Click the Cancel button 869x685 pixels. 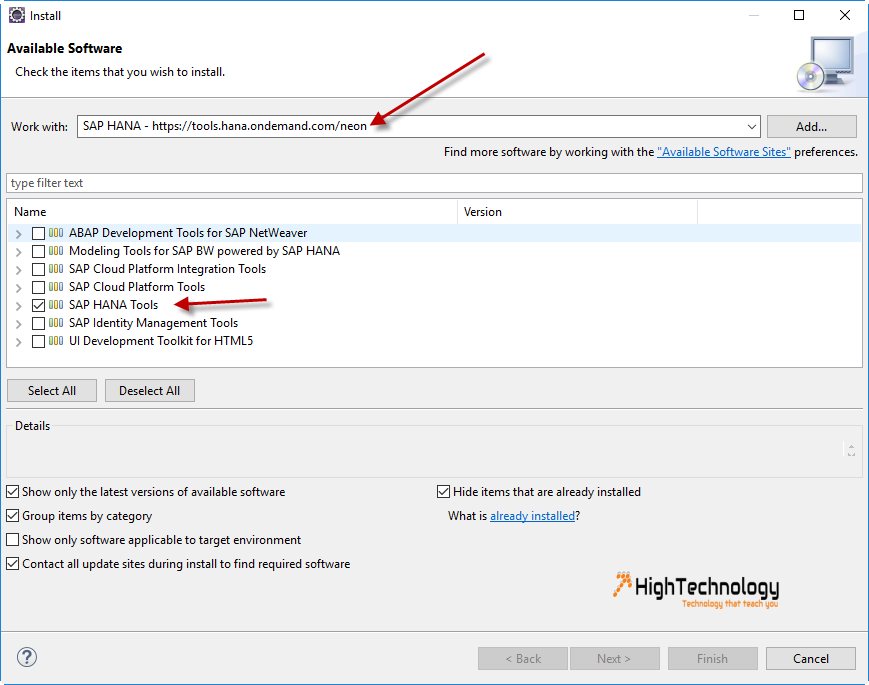point(811,658)
